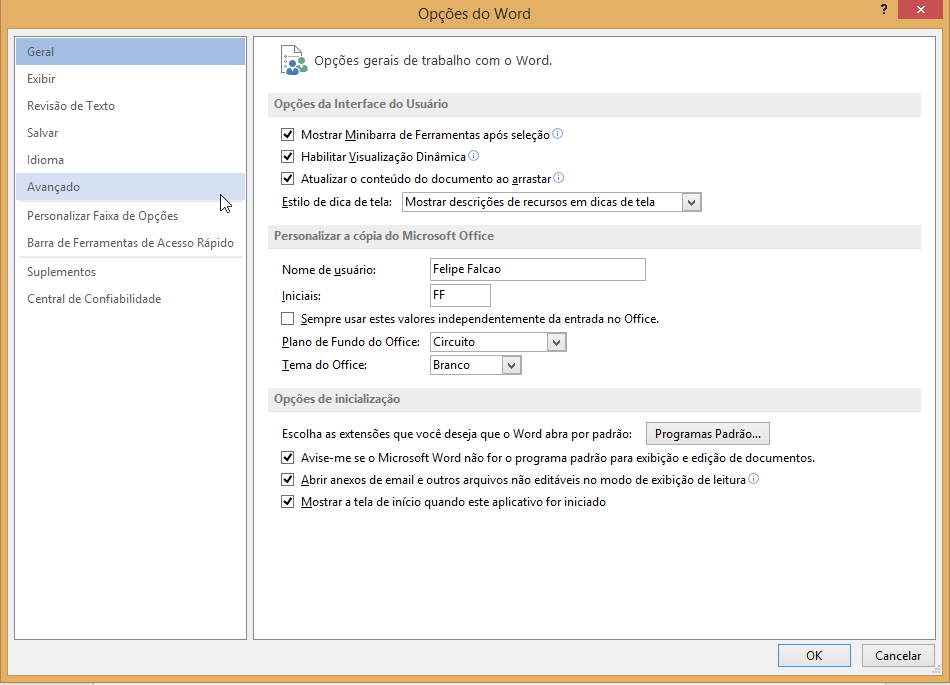
Task: Open the Salvar options page
Action: 130,133
